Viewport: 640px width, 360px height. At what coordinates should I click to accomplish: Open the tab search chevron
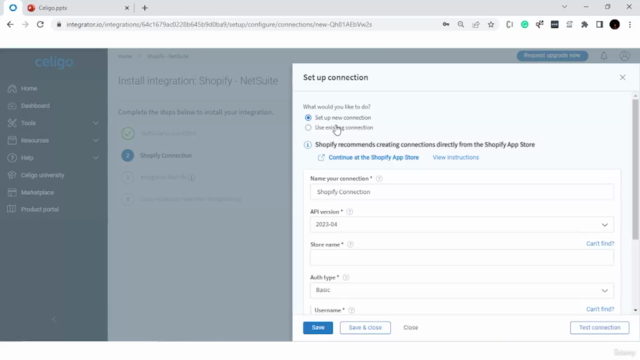(x=564, y=7)
